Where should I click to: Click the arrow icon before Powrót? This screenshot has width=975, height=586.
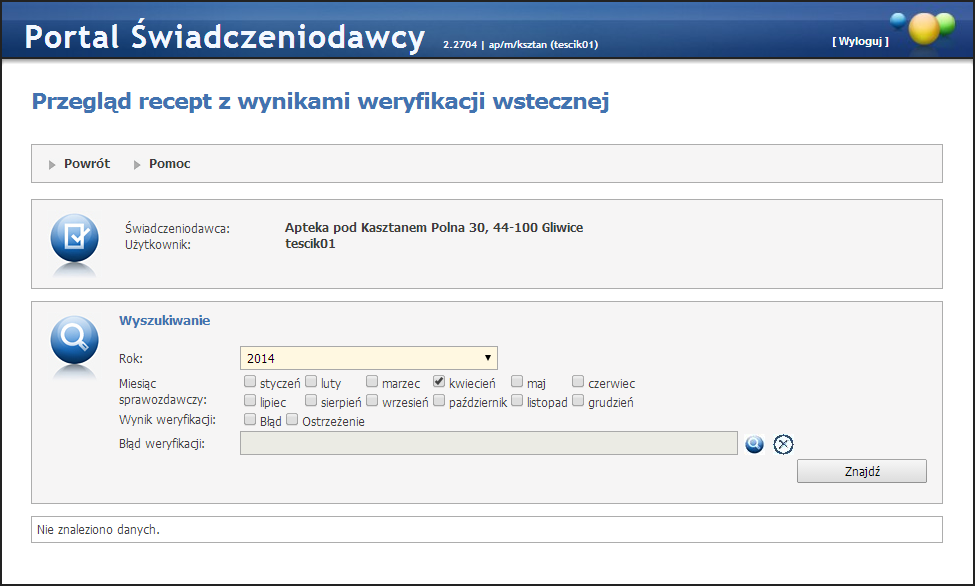[52, 165]
